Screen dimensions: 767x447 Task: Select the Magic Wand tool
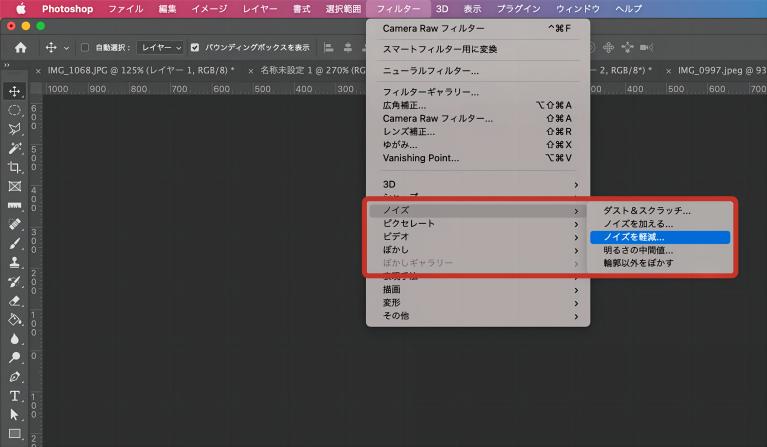coord(15,148)
